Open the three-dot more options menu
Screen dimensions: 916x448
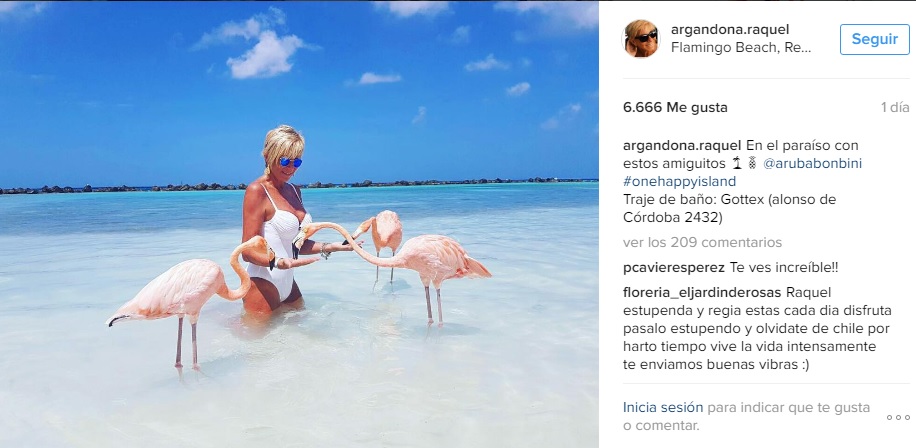(898, 417)
